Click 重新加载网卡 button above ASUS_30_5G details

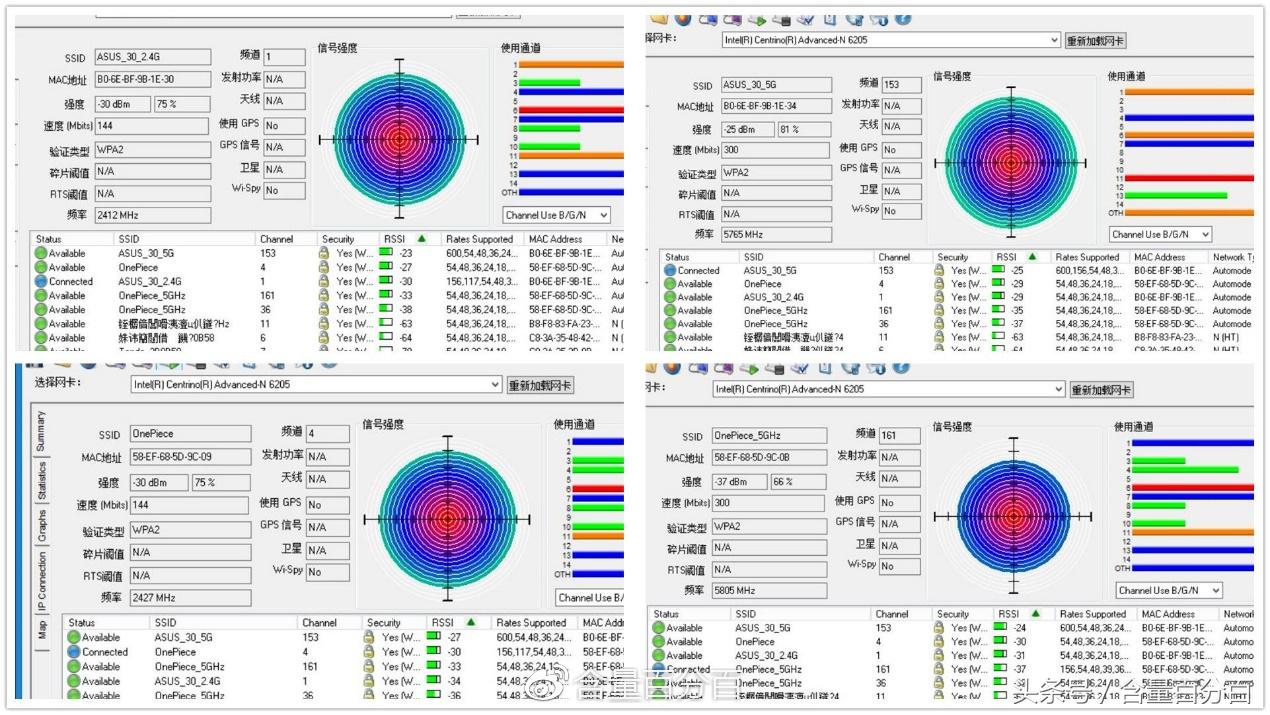[x=1095, y=41]
